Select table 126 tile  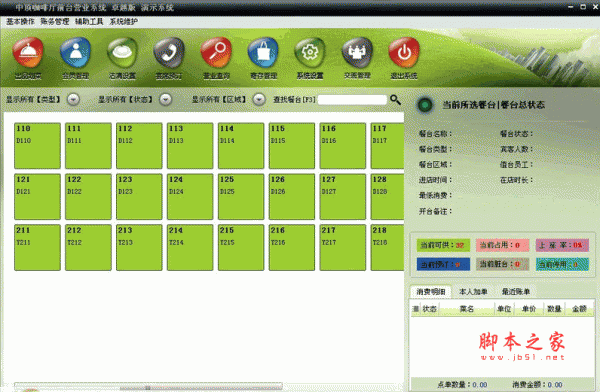pos(292,196)
